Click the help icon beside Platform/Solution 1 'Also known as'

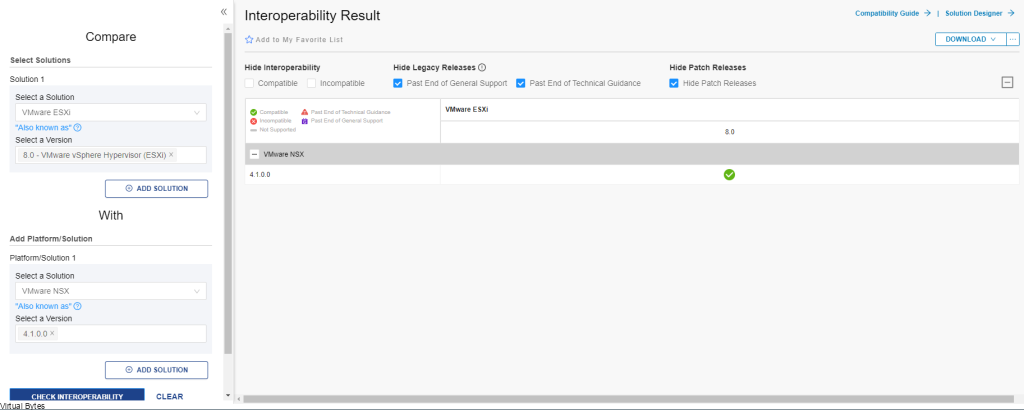[77, 306]
